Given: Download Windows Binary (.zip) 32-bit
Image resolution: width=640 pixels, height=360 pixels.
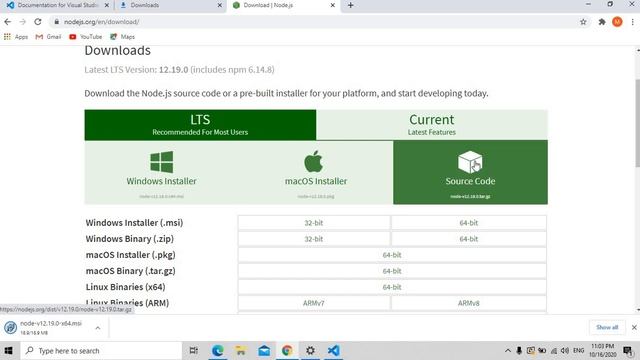Looking at the screenshot, I should coord(313,239).
